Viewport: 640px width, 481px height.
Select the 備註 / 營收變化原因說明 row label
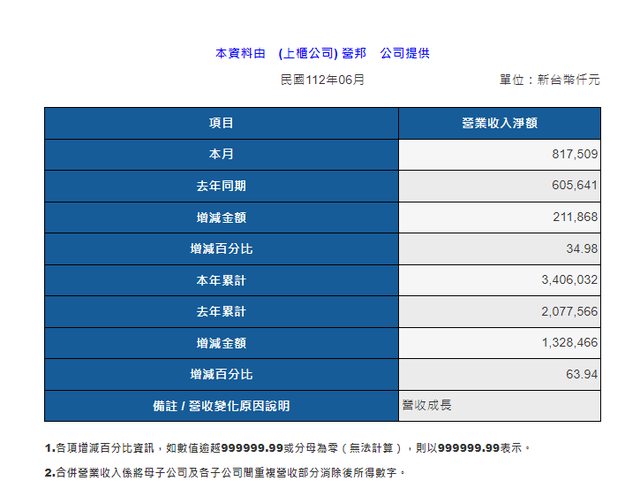point(221,406)
